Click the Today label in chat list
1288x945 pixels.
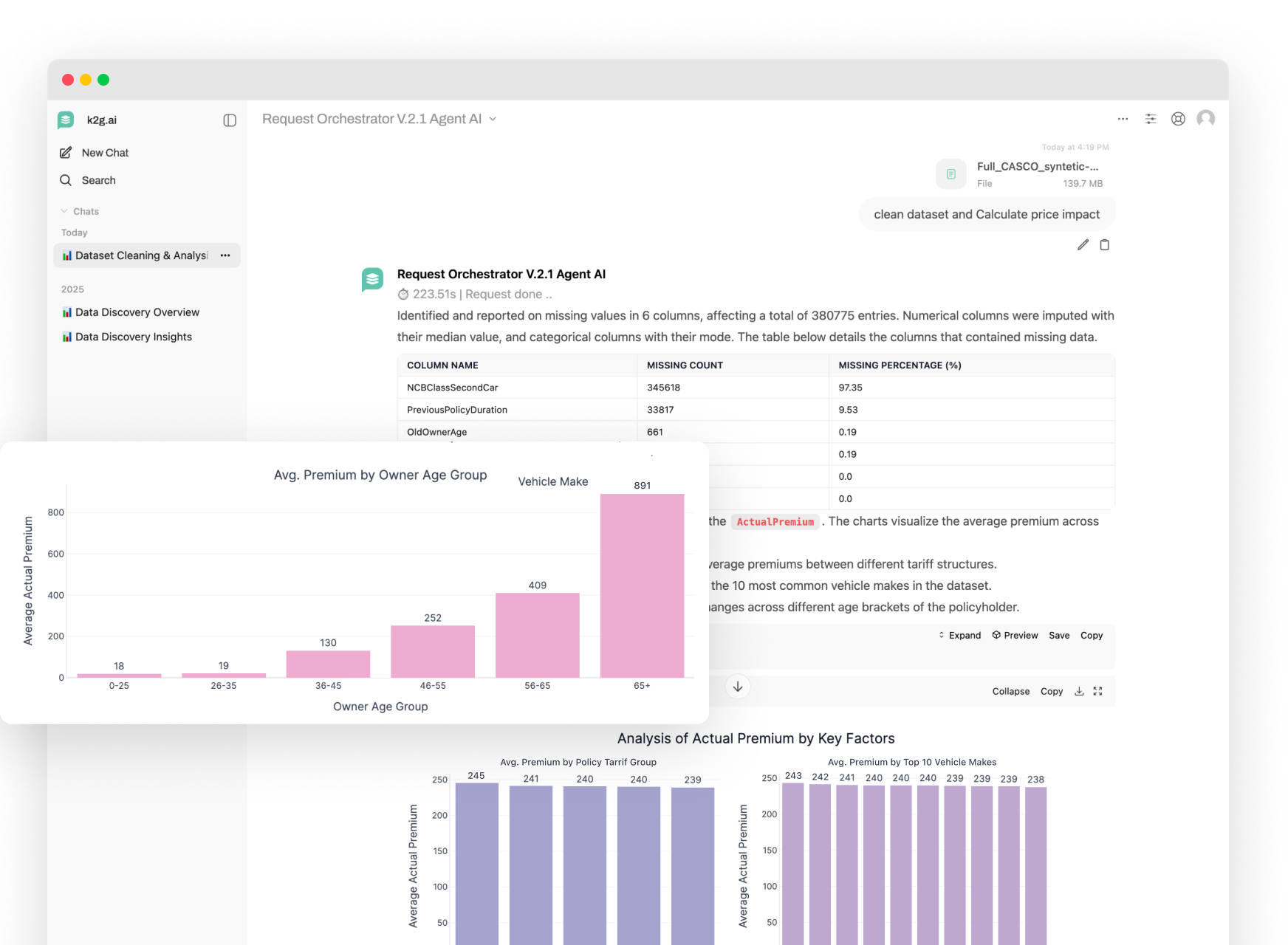coord(74,233)
